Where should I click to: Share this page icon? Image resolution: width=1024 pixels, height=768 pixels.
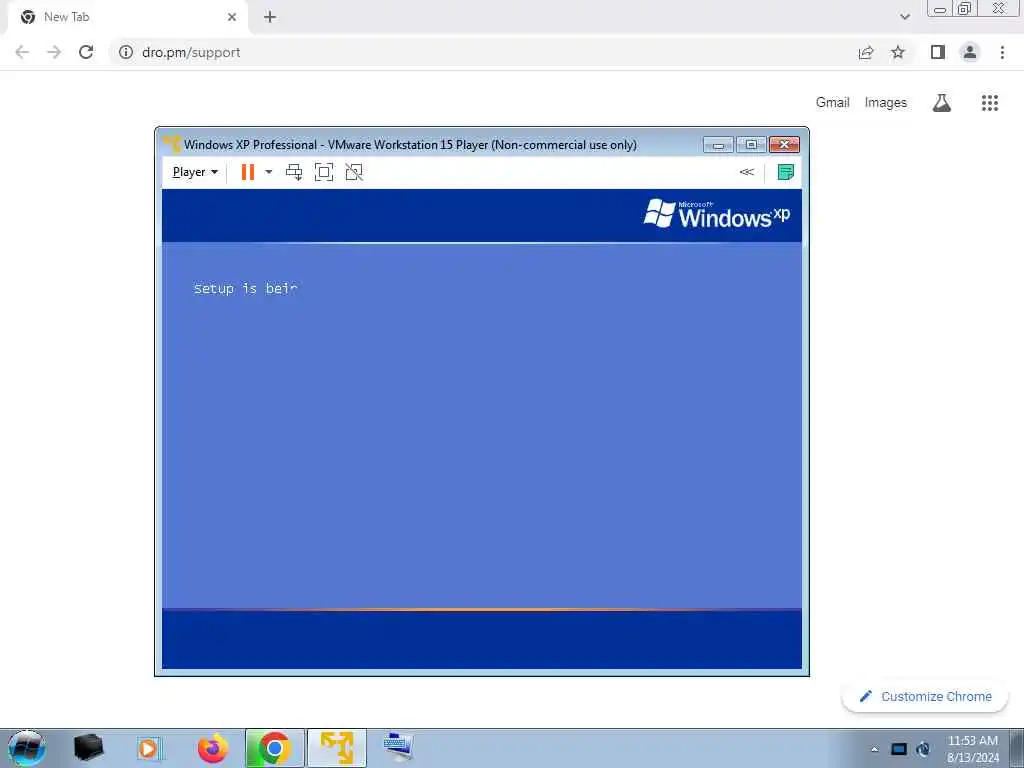point(866,52)
